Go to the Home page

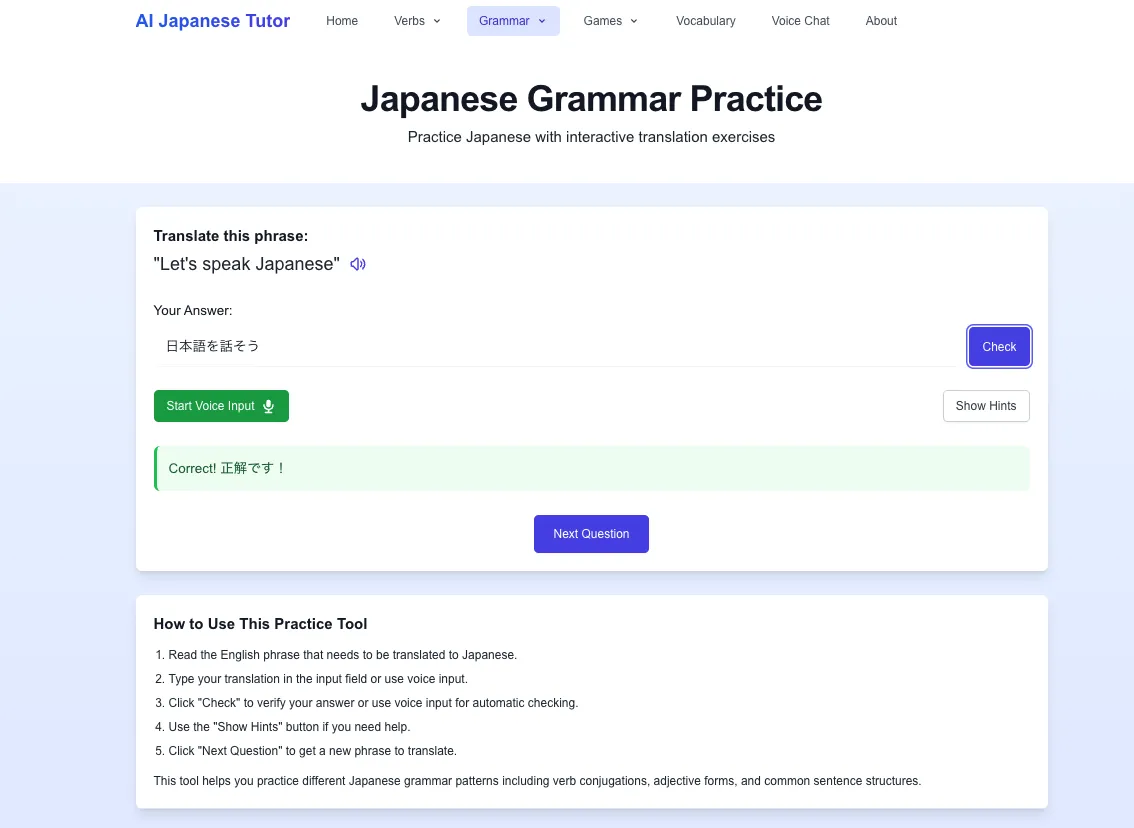[342, 21]
